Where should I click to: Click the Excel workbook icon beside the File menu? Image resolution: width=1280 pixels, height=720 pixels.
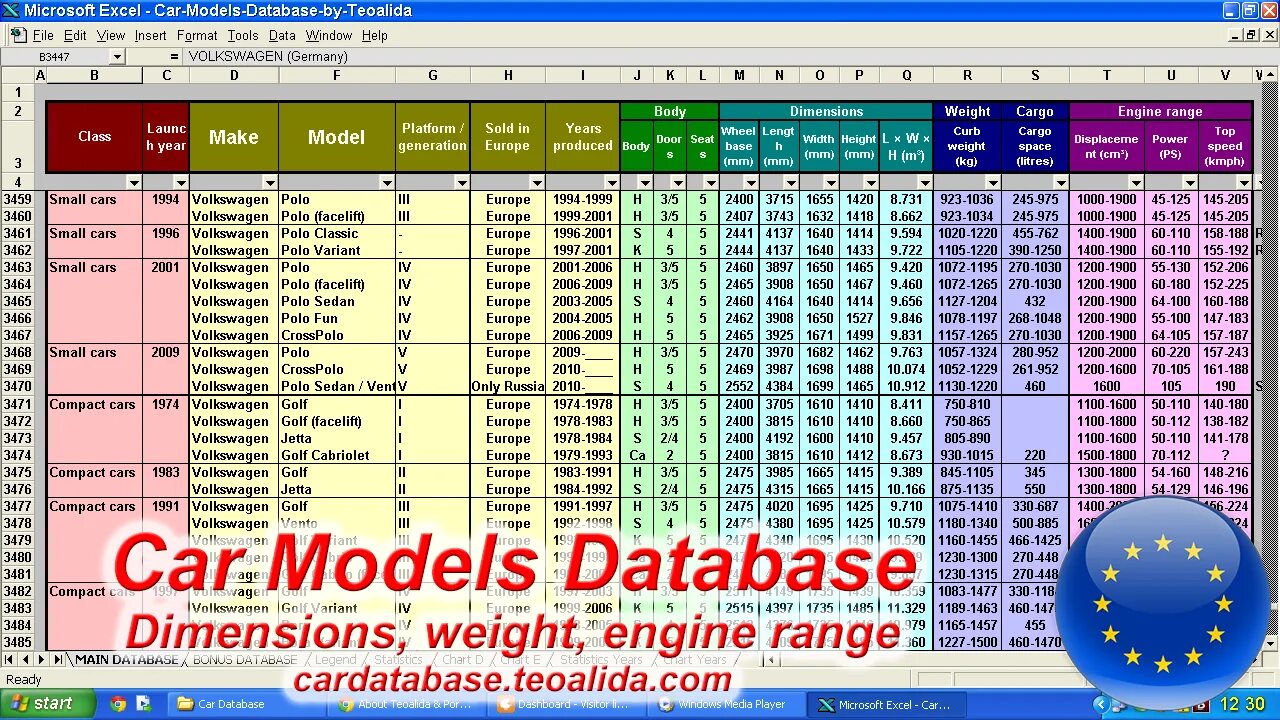17,34
